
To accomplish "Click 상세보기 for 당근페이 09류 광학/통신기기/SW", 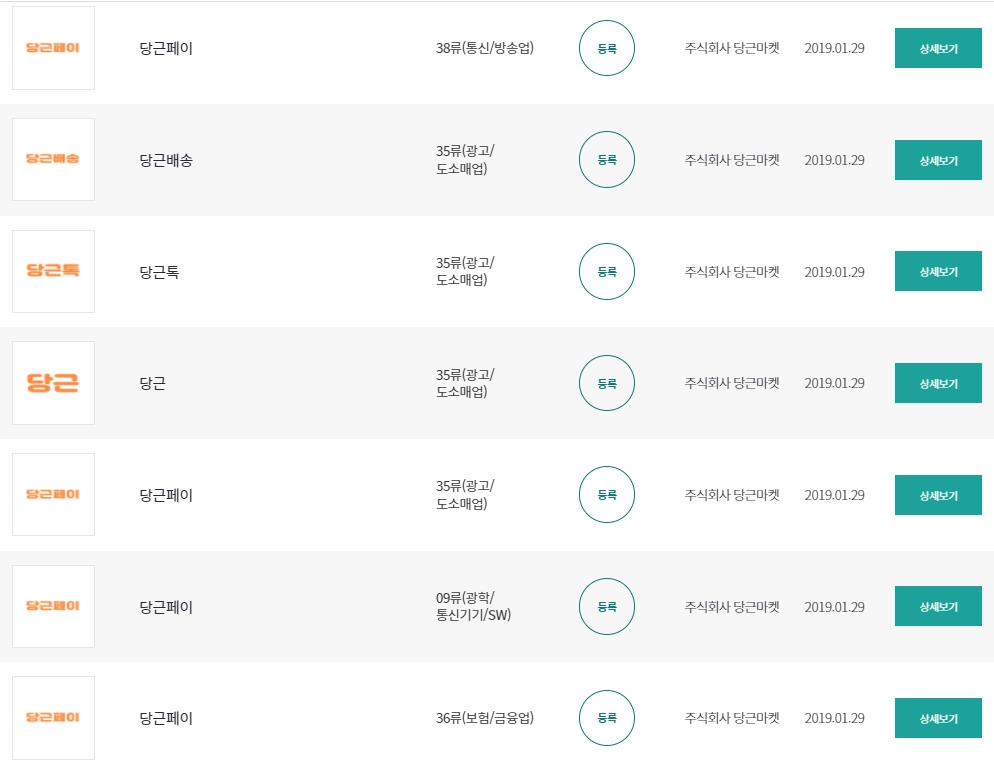I will coord(937,607).
